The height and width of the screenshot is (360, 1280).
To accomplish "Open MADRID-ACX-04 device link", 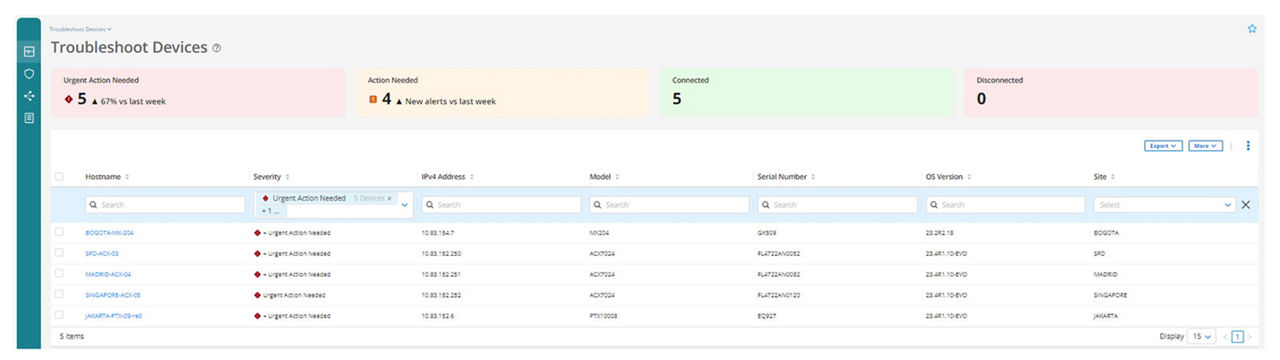I will [108, 274].
